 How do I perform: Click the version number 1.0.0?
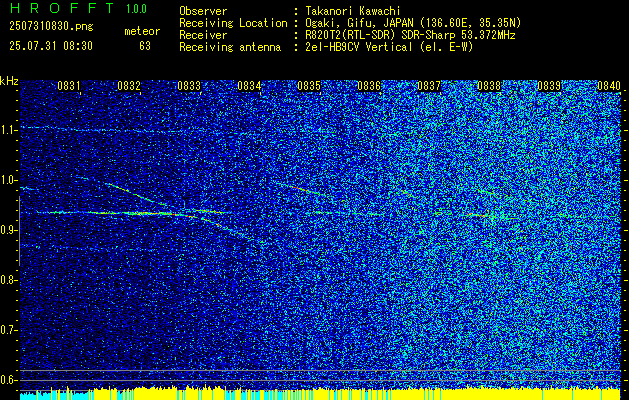pyautogui.click(x=136, y=9)
